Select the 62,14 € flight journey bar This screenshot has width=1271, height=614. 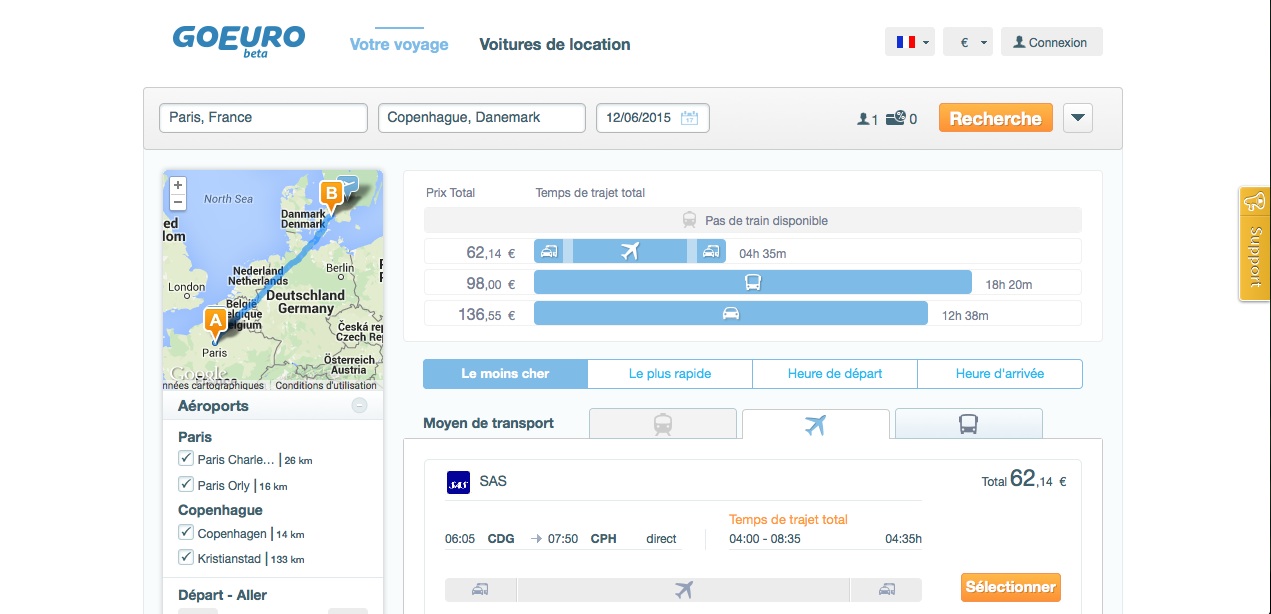629,251
